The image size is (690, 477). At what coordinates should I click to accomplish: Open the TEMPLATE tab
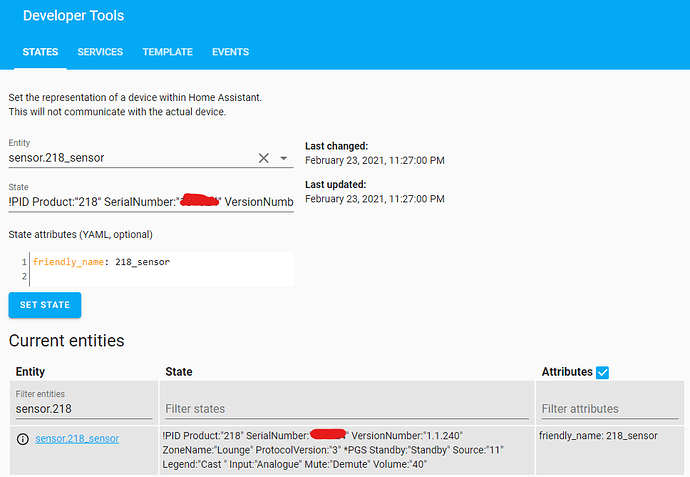[168, 52]
